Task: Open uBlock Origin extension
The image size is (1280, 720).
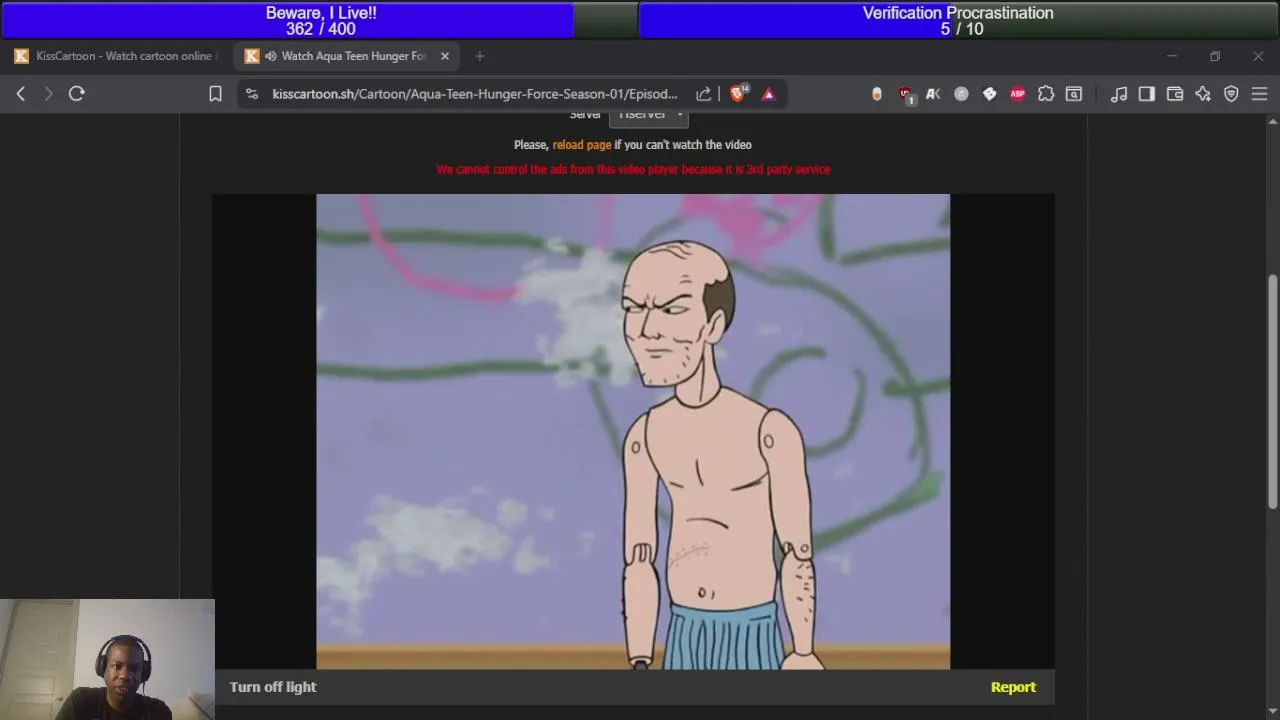Action: pos(906,94)
